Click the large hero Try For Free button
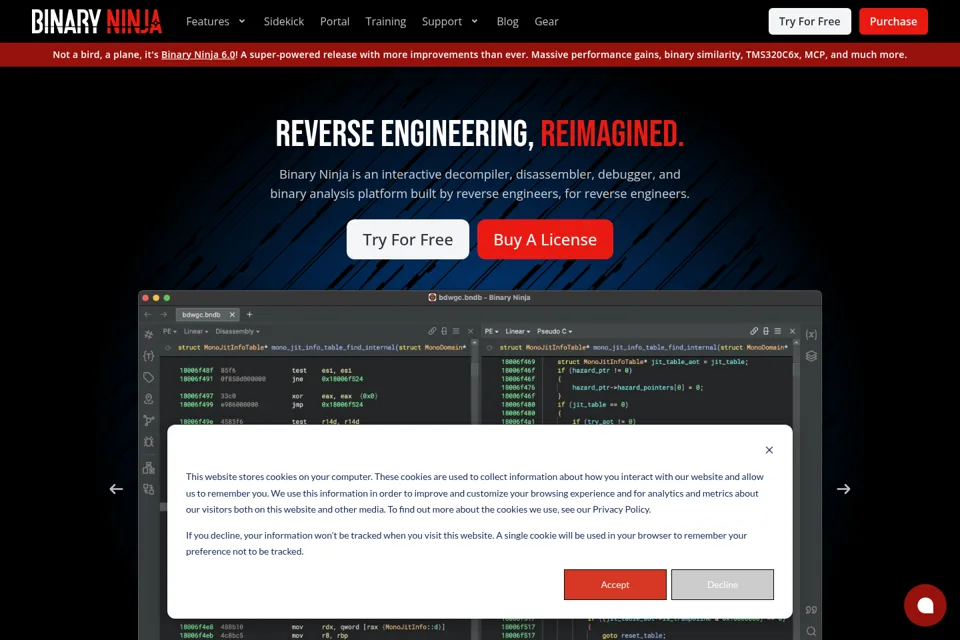The width and height of the screenshot is (960, 640). tap(408, 239)
